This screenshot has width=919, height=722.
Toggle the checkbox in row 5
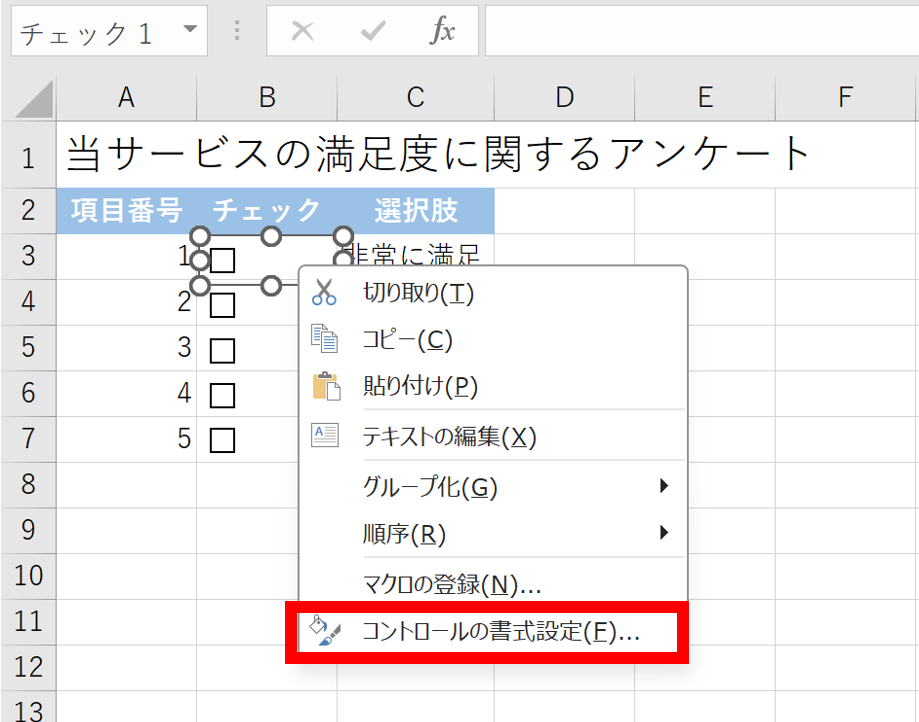(x=222, y=349)
